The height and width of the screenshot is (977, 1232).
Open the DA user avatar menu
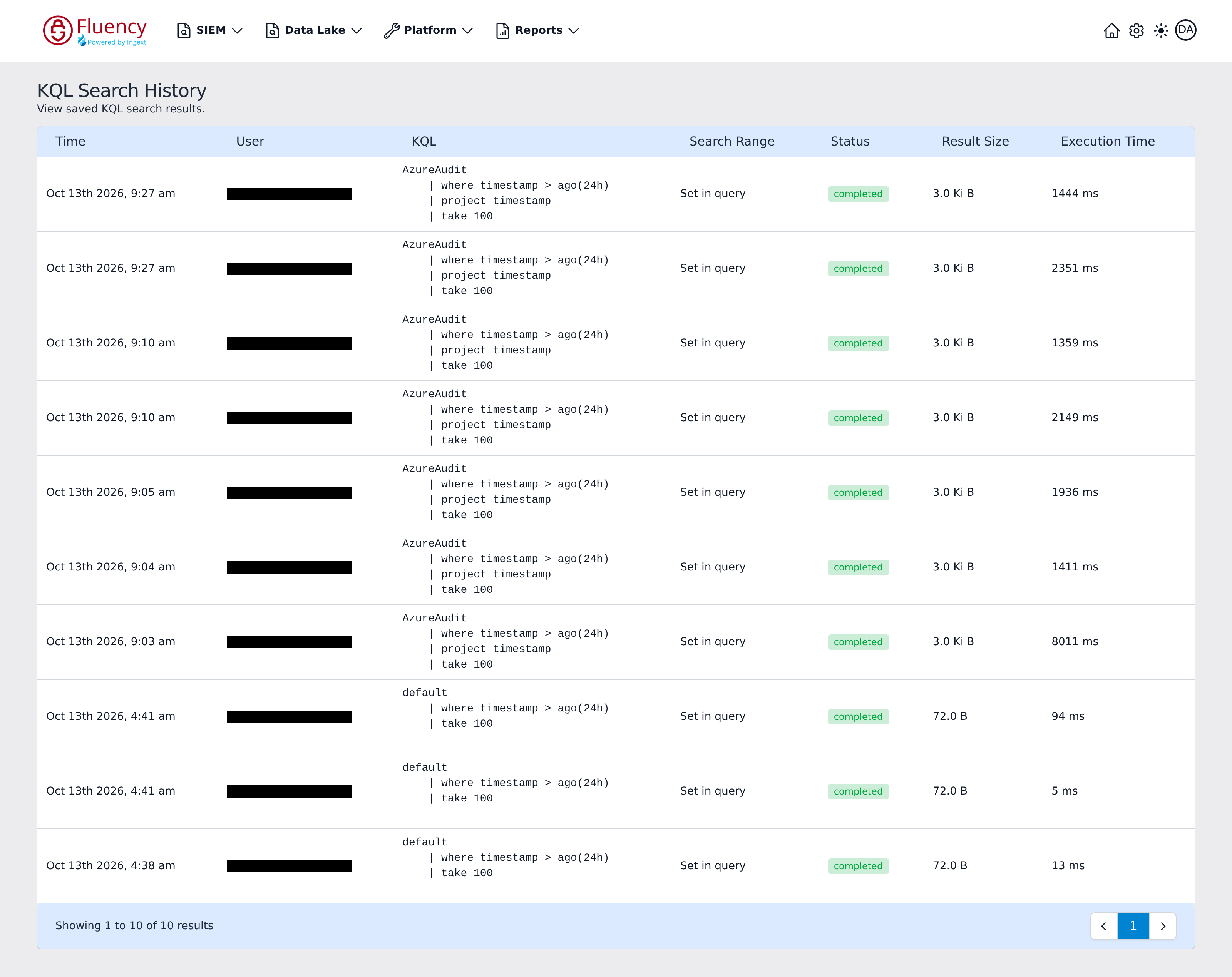tap(1186, 30)
